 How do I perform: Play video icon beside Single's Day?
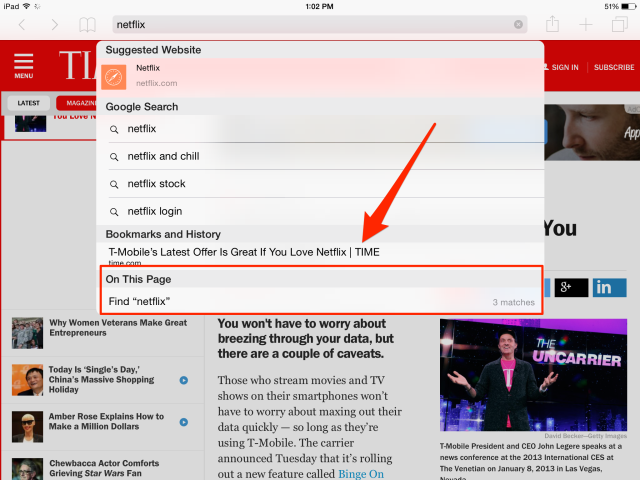[184, 380]
